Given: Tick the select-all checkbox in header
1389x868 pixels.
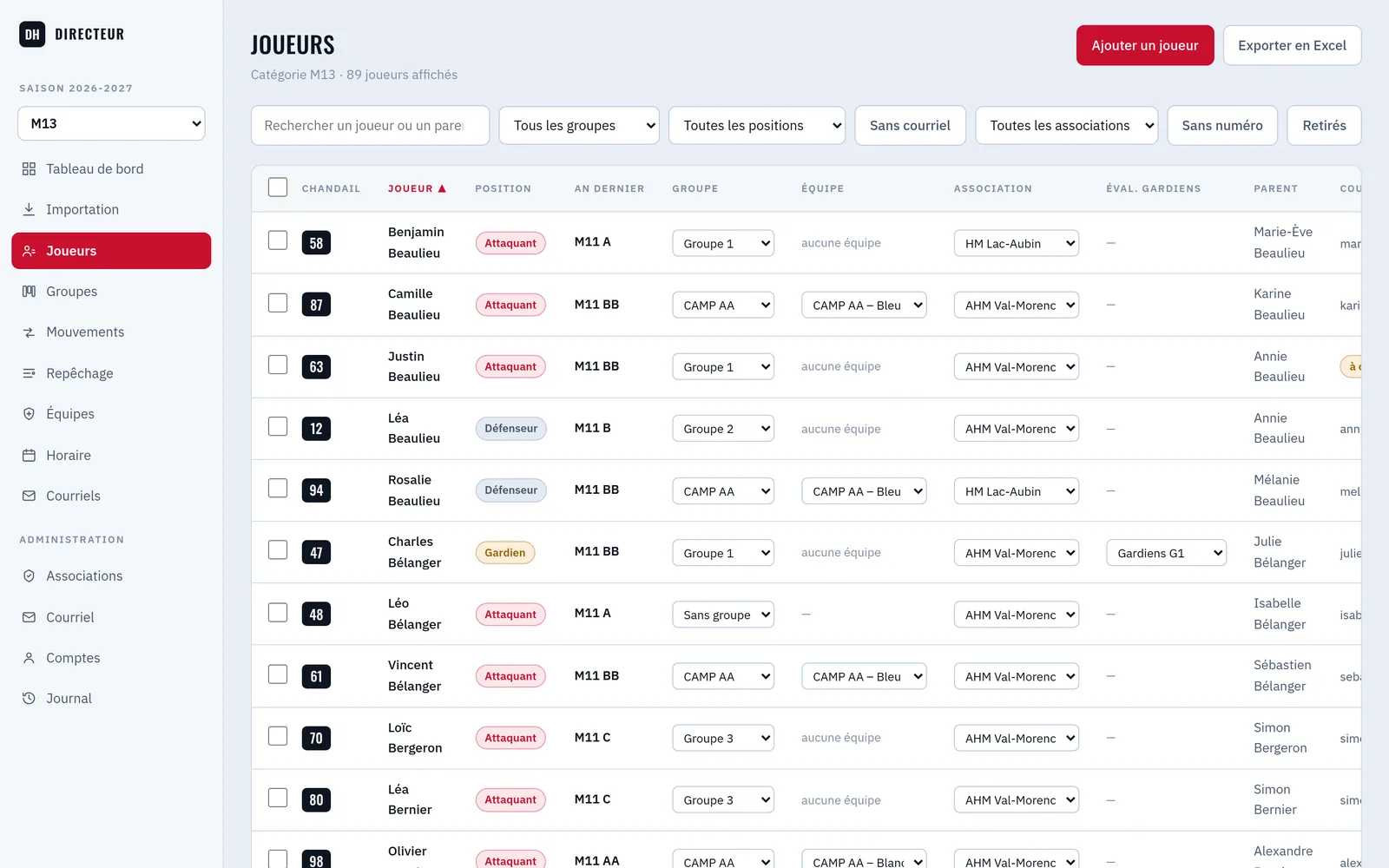Looking at the screenshot, I should 278,187.
